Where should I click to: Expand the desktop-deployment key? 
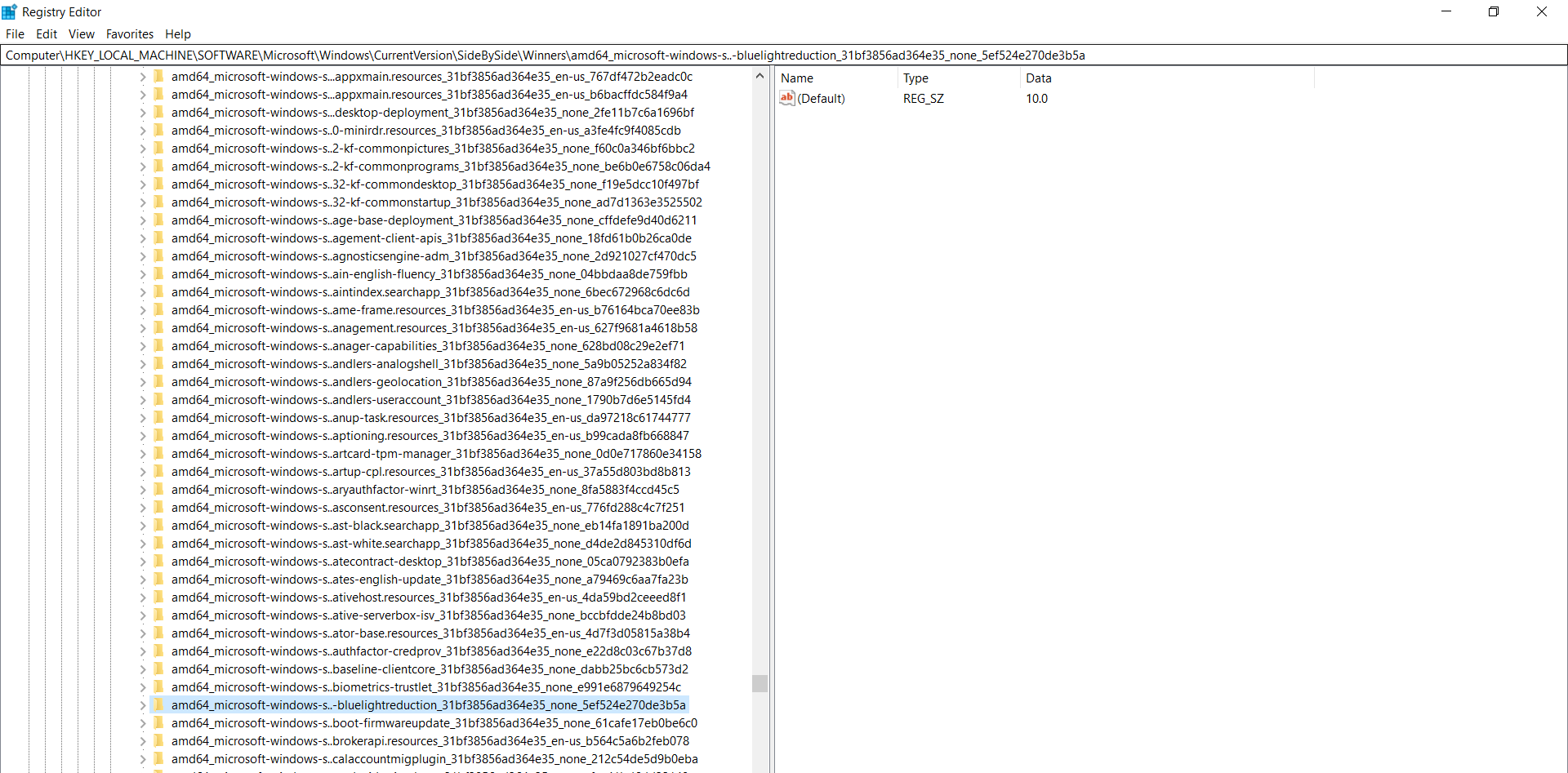point(143,113)
